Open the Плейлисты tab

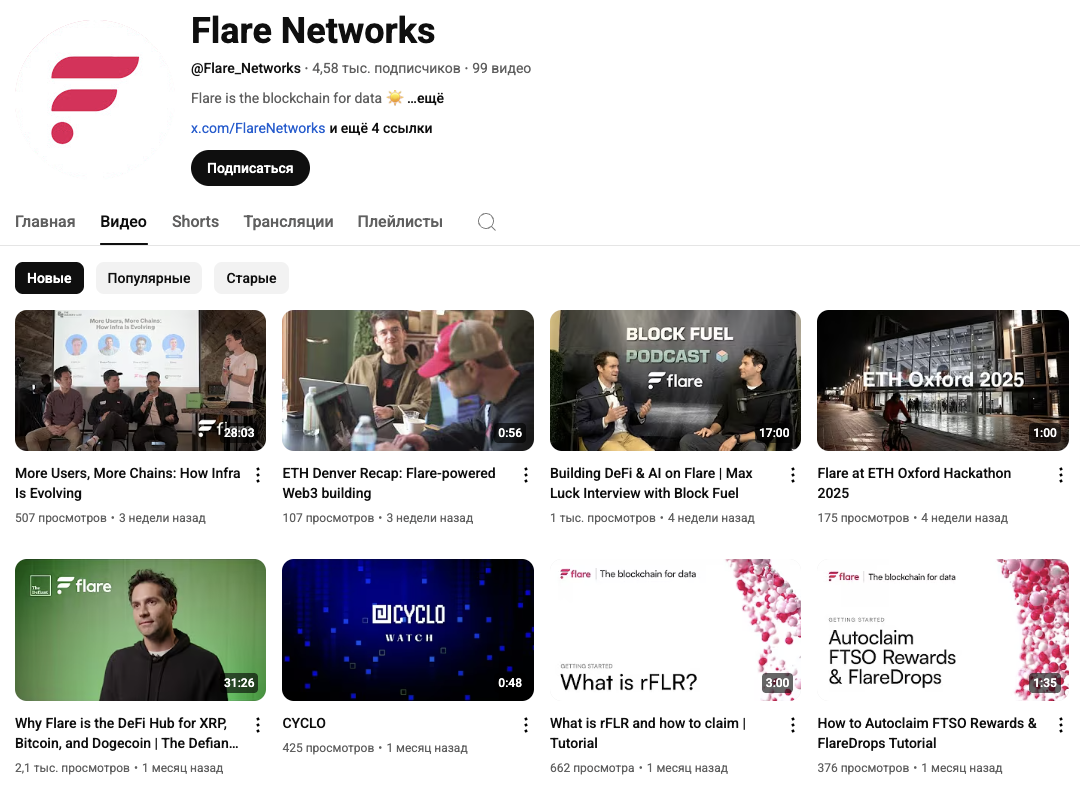tap(400, 222)
